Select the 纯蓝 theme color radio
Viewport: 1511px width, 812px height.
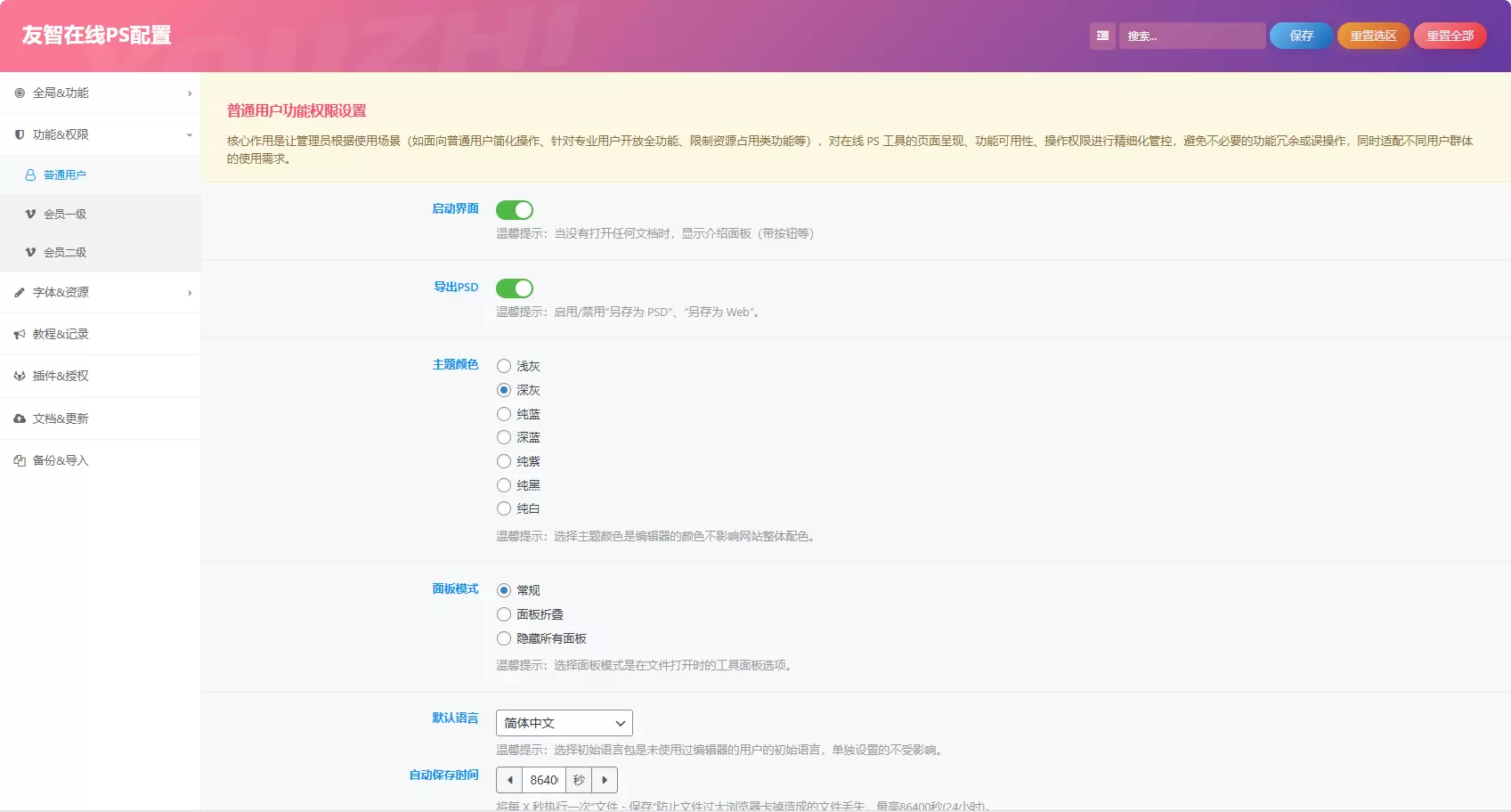[x=504, y=414]
